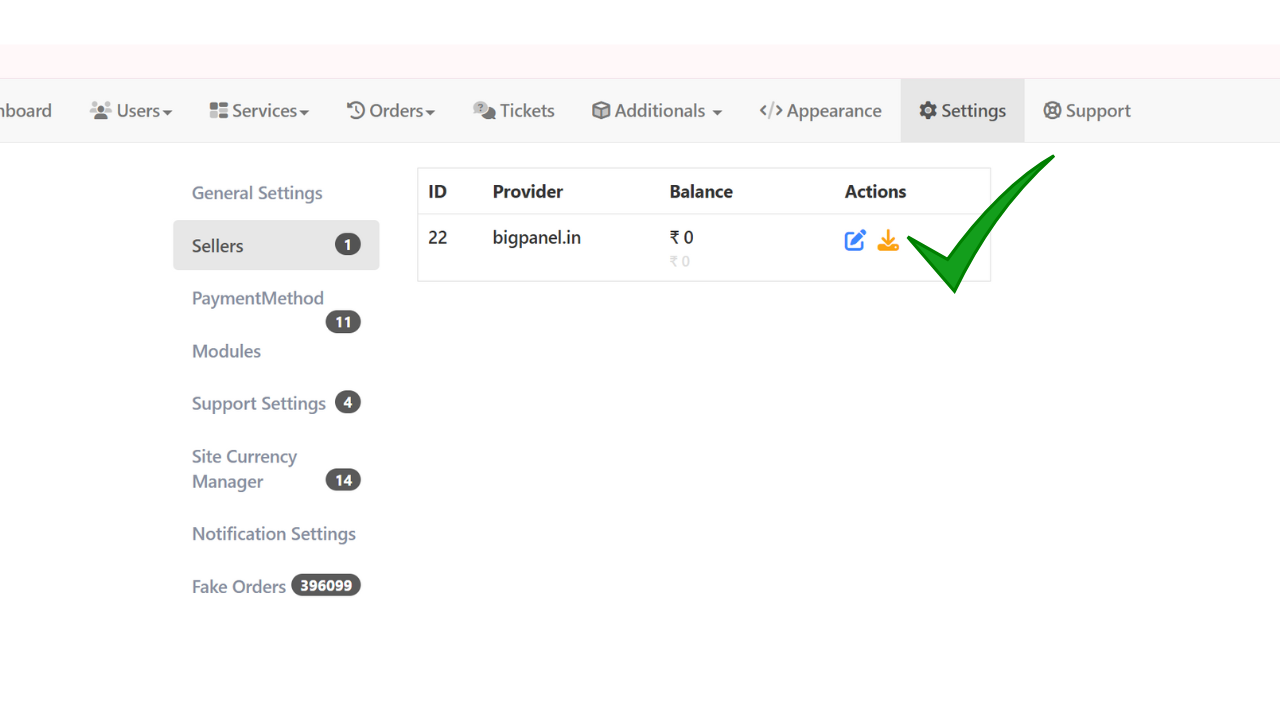
Task: Select Modules in the settings sidebar
Action: [x=226, y=351]
